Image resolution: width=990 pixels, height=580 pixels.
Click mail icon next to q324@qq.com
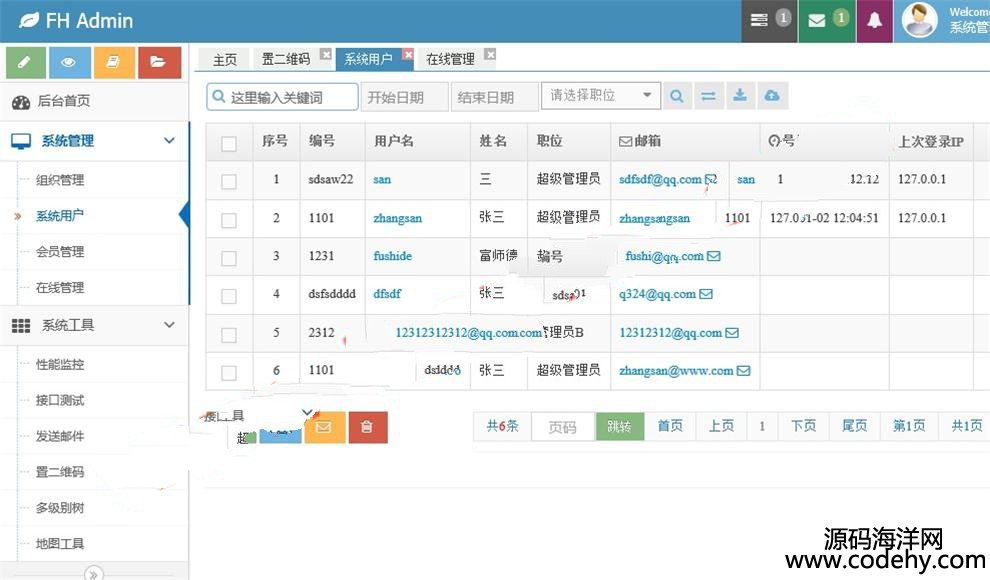(707, 294)
